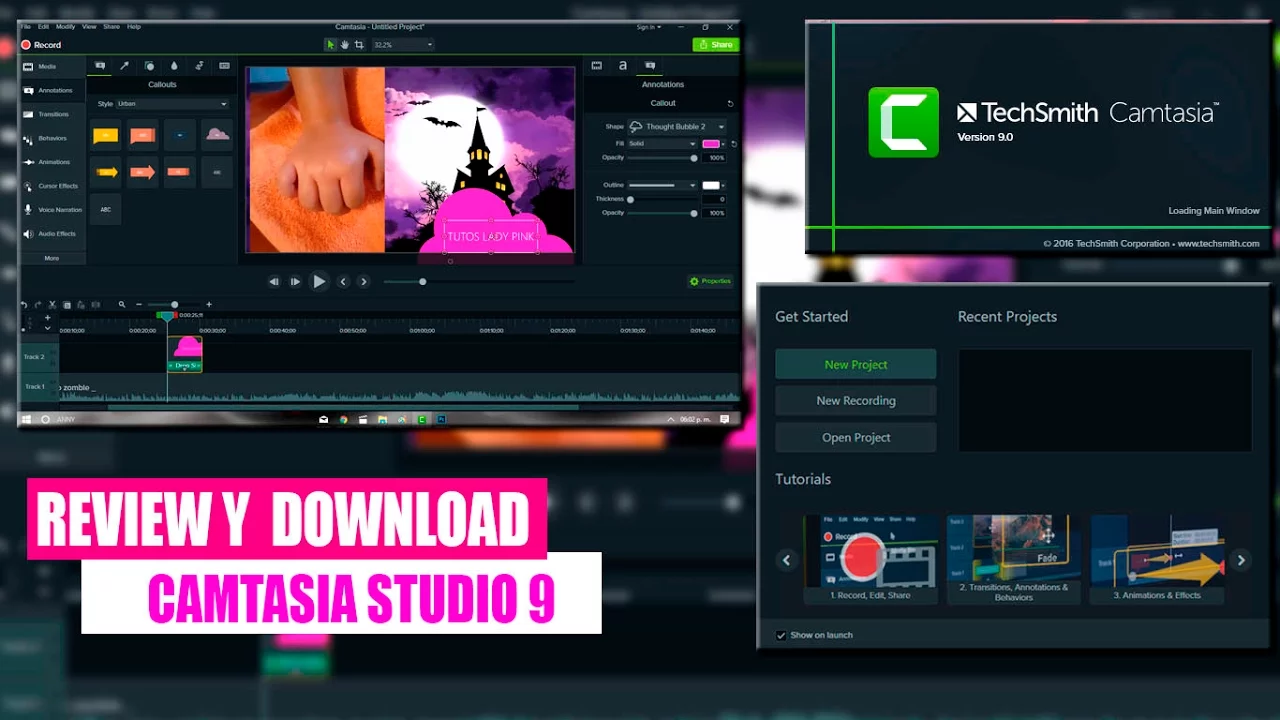The height and width of the screenshot is (720, 1280).
Task: Click the More button in sidebar
Action: pyautogui.click(x=52, y=258)
